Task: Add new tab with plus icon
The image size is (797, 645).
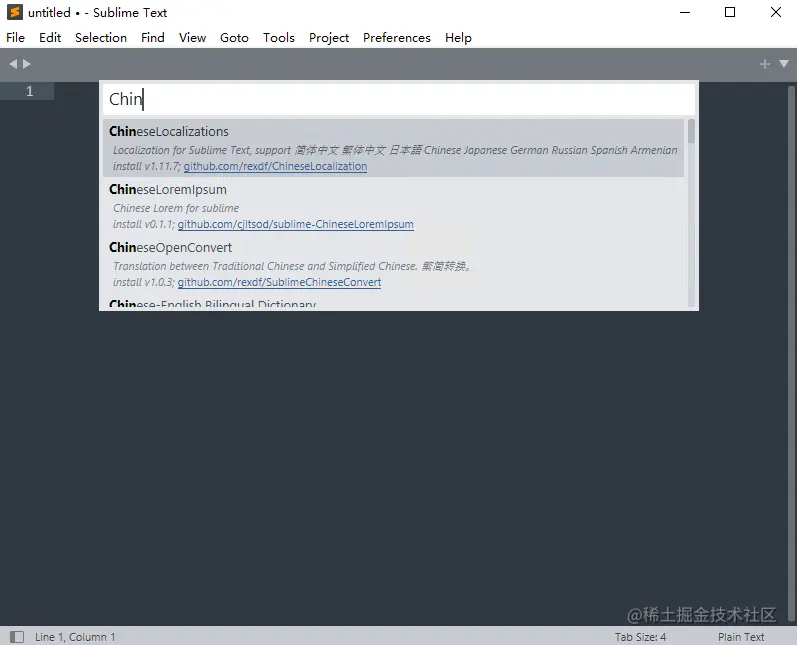Action: pyautogui.click(x=764, y=64)
